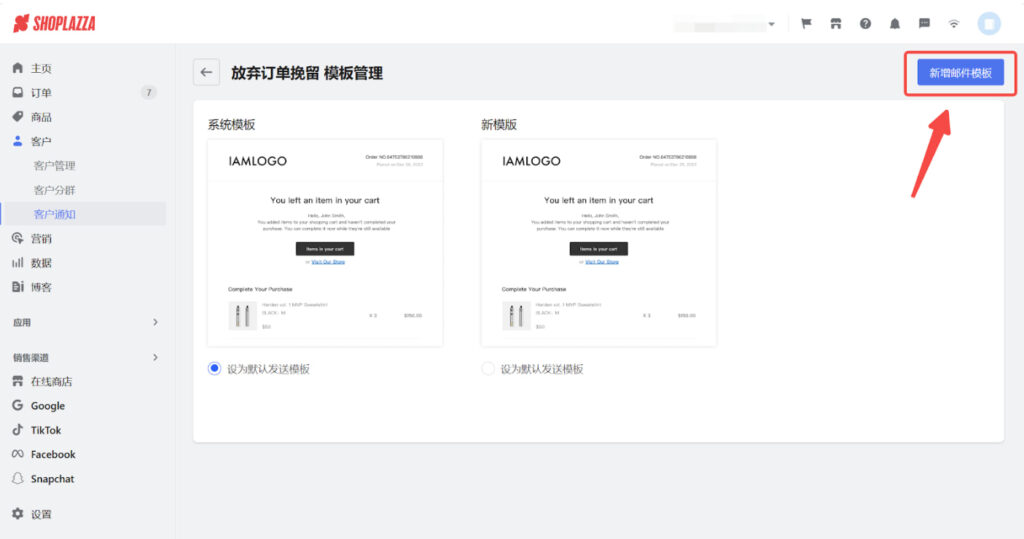
Task: Open the 新模版 email preview thumbnail
Action: 598,243
